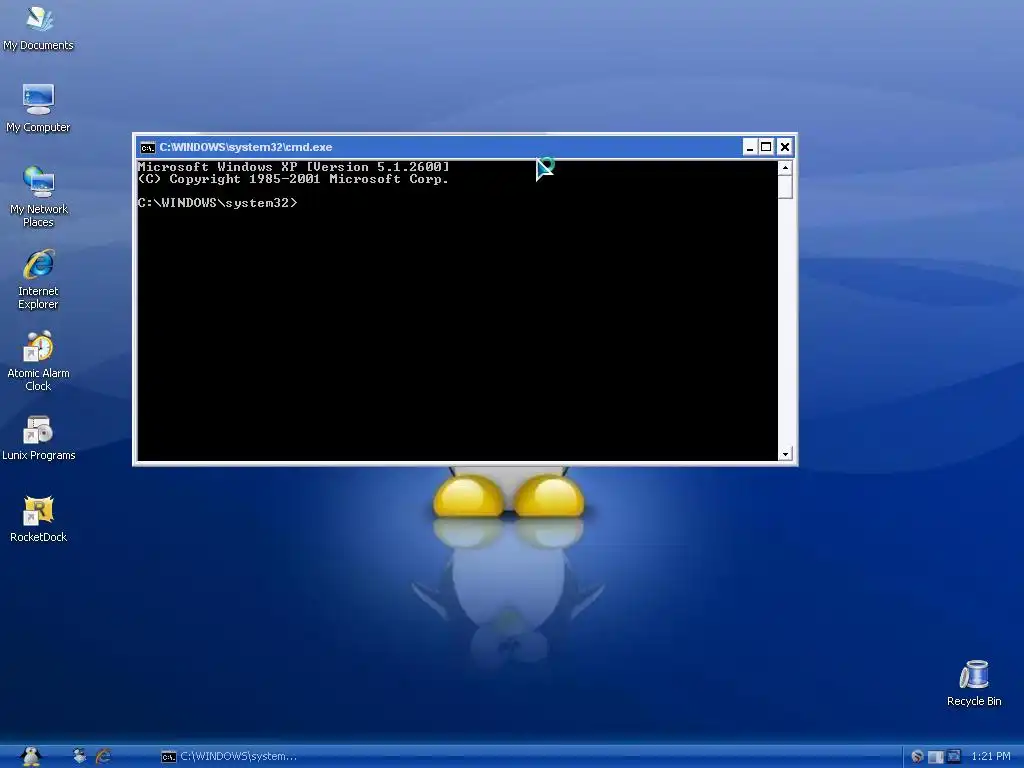
Task: Click the 1:21 PM taskbar clock
Action: (991, 756)
